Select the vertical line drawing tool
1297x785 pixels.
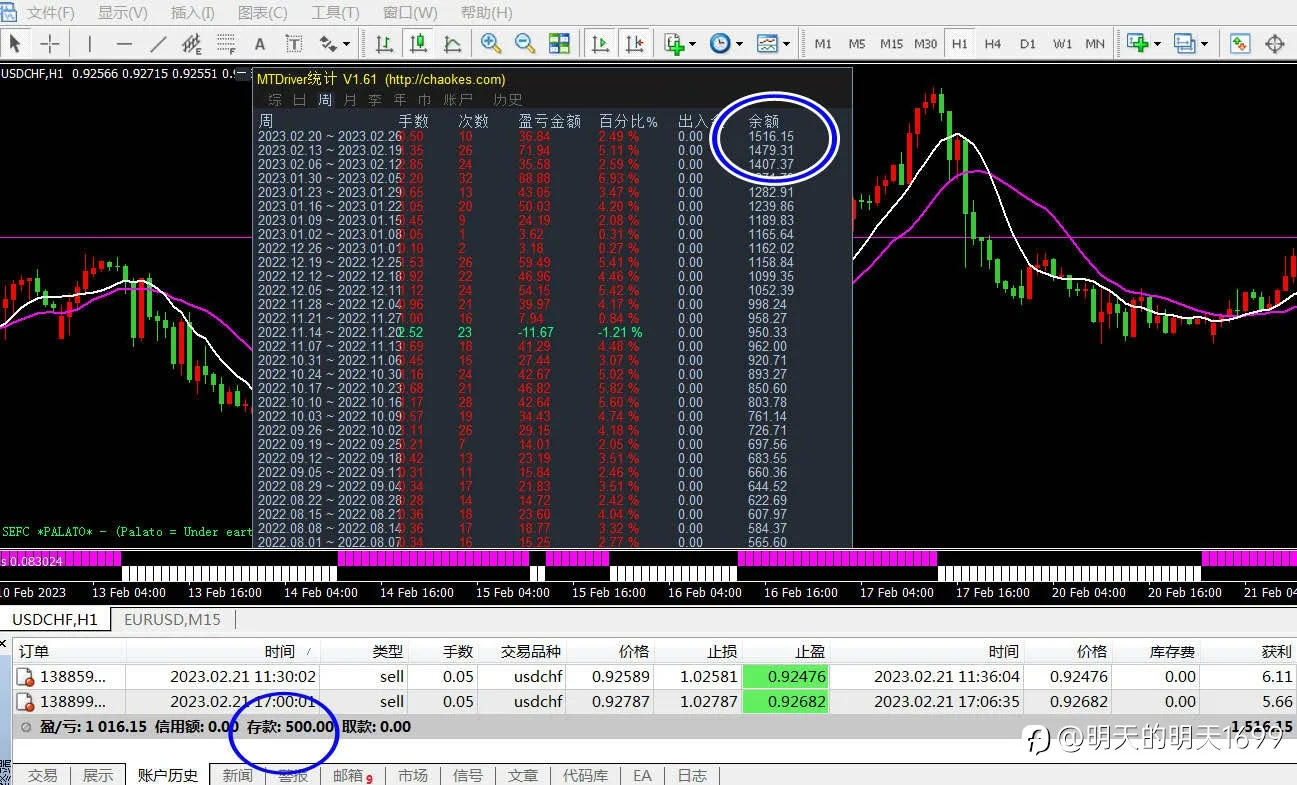89,44
